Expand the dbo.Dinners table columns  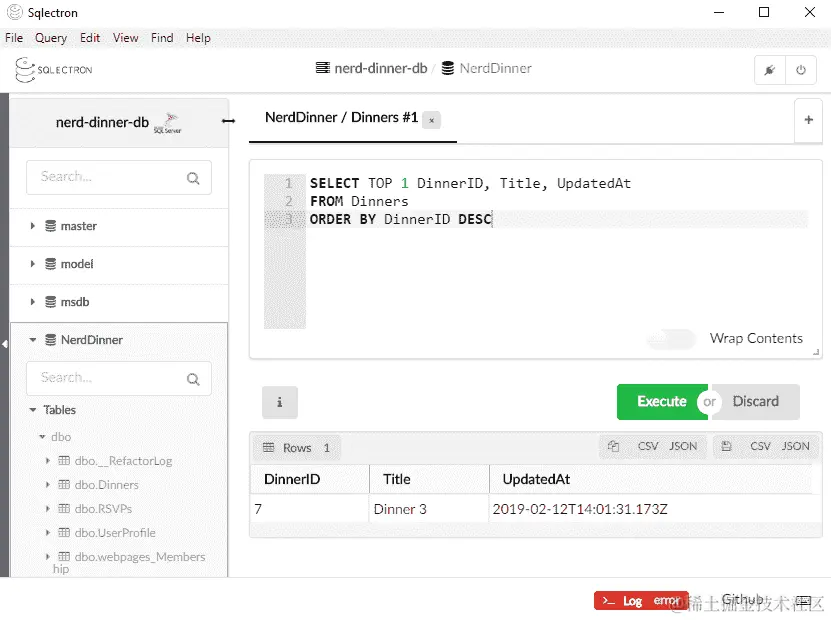[48, 485]
